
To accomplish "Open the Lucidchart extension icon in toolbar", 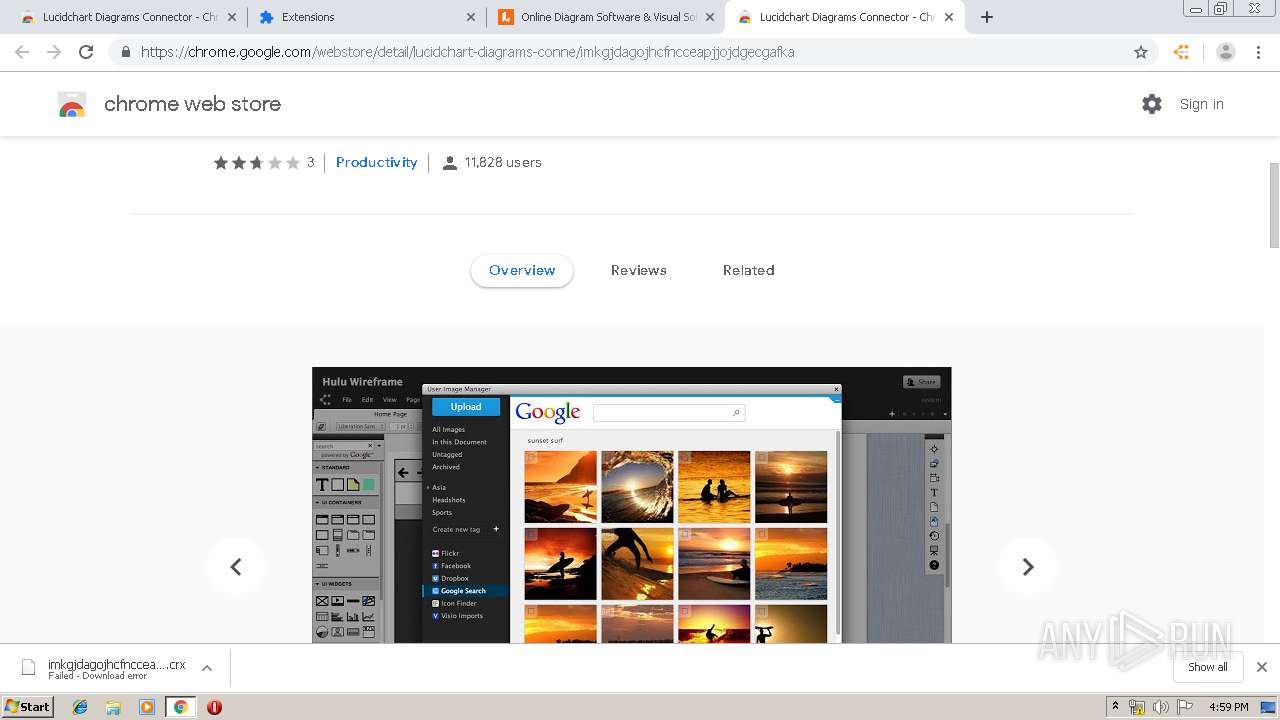I will 1182,52.
